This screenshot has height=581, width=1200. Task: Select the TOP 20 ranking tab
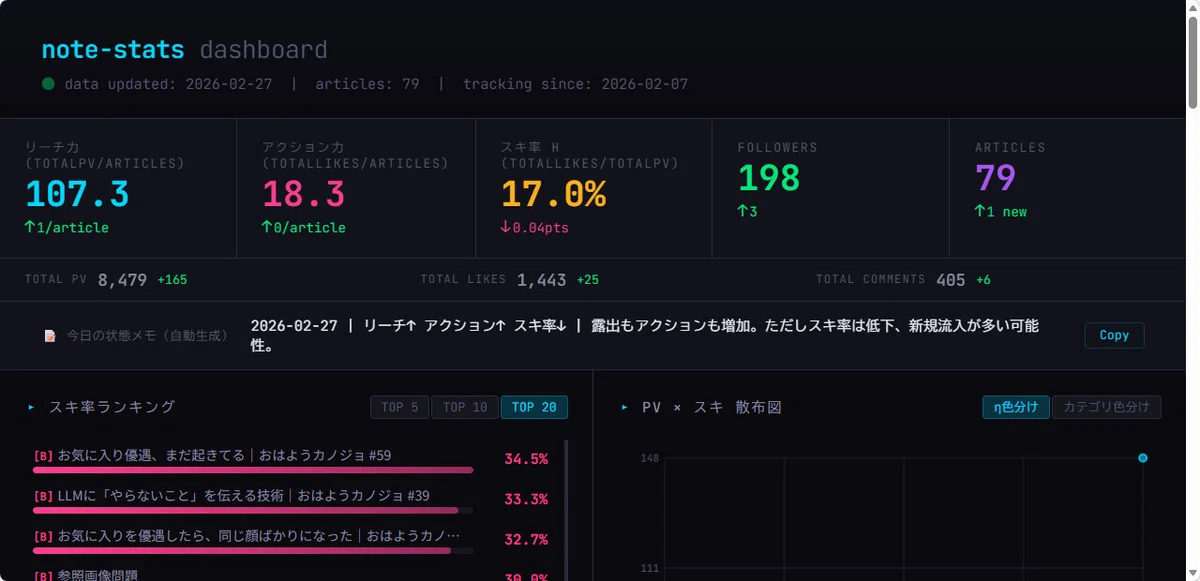(534, 407)
